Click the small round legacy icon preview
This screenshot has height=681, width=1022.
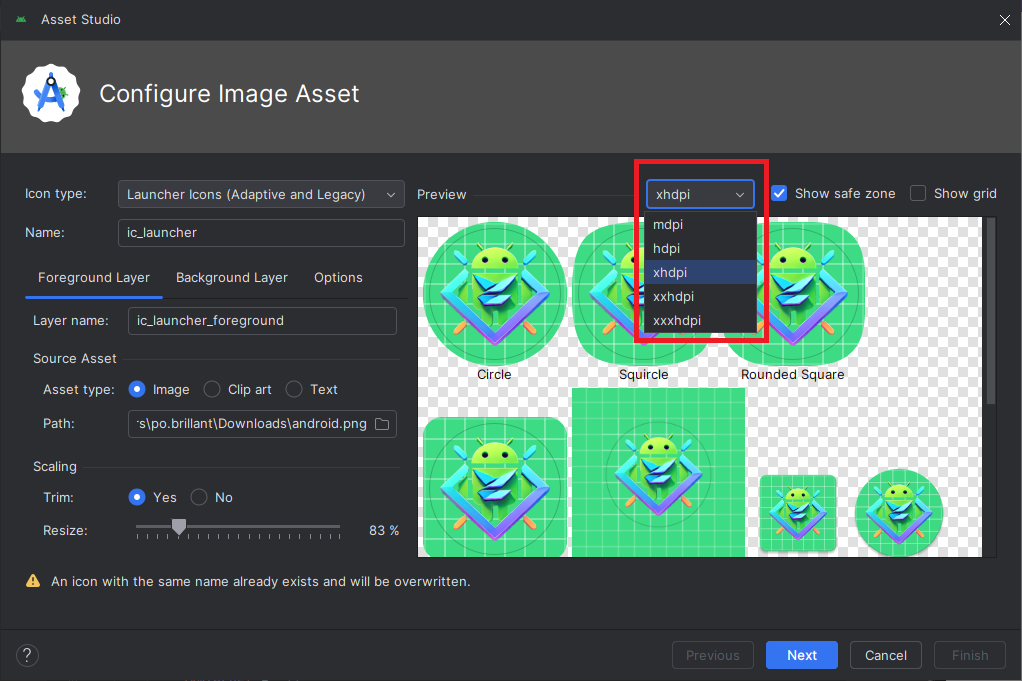point(899,512)
